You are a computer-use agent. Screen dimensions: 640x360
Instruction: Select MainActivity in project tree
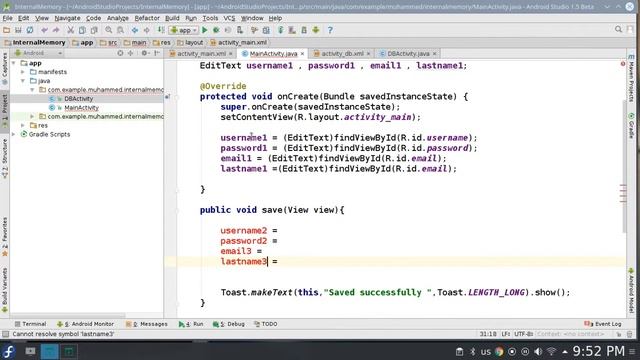click(x=81, y=108)
